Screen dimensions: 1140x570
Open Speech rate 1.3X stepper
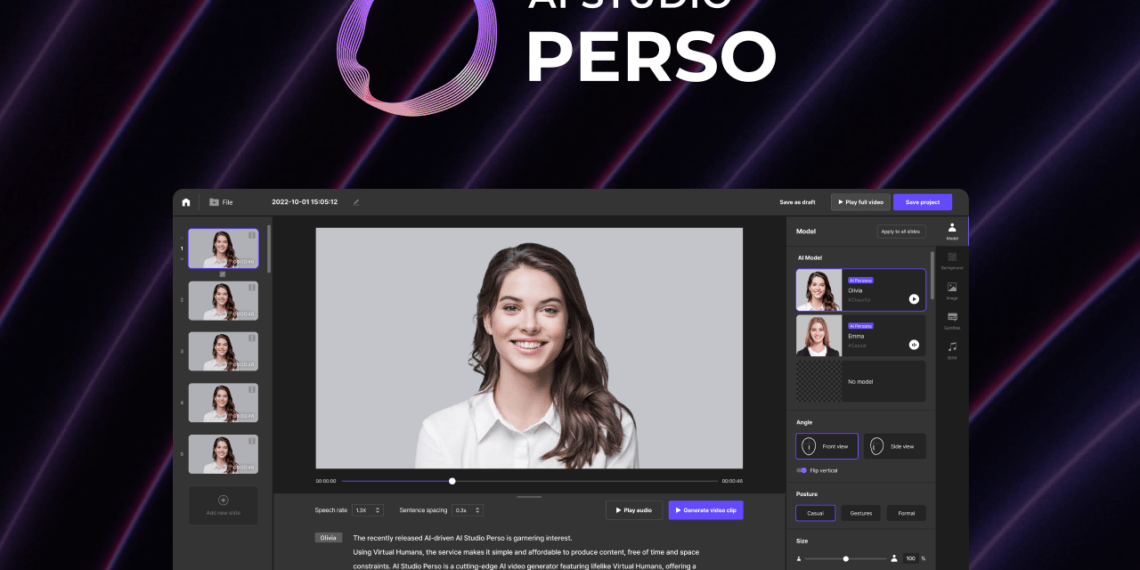coord(369,510)
